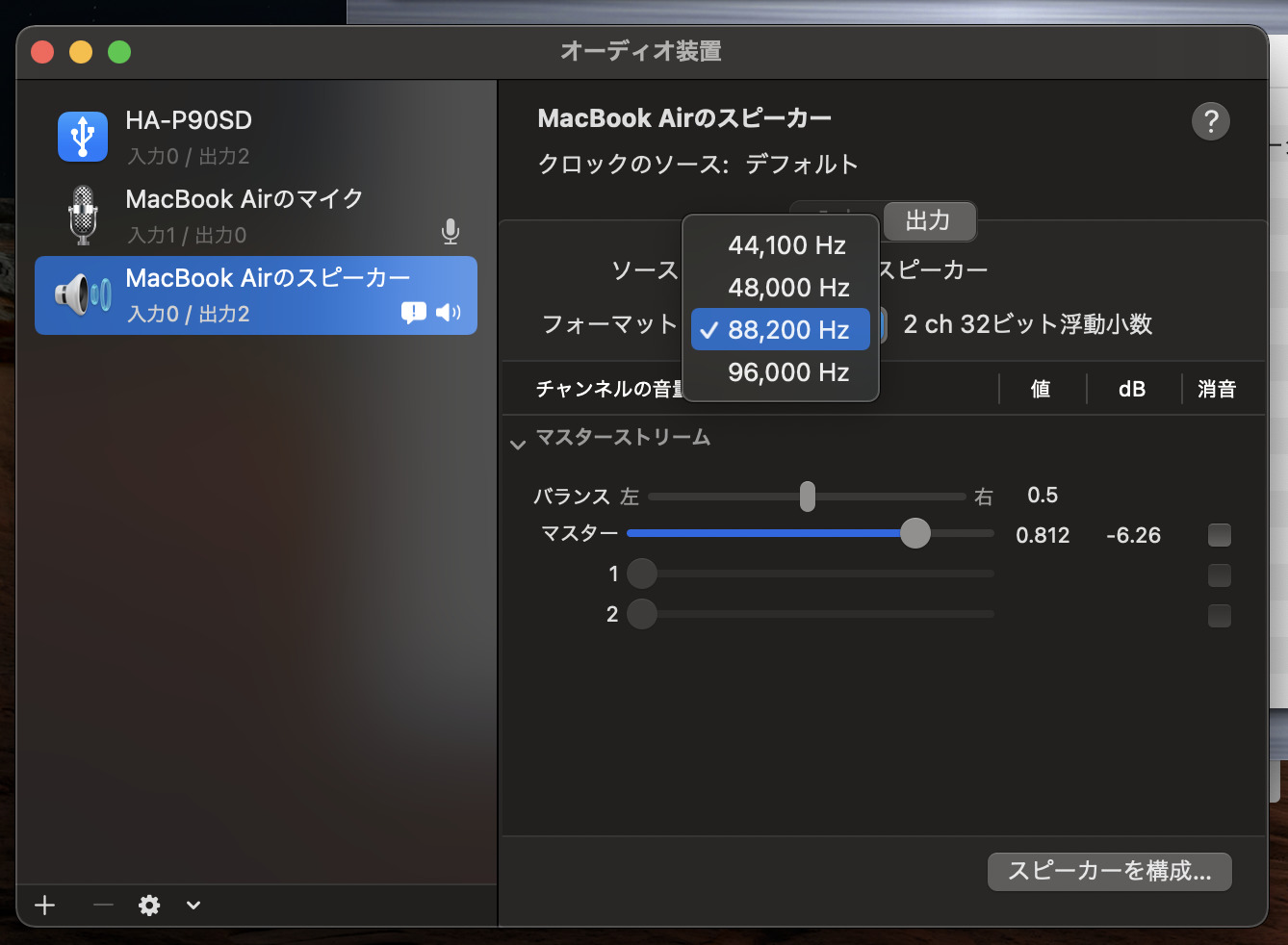Select 48,000 Hz in the popup menu
The image size is (1288, 945).
[787, 288]
